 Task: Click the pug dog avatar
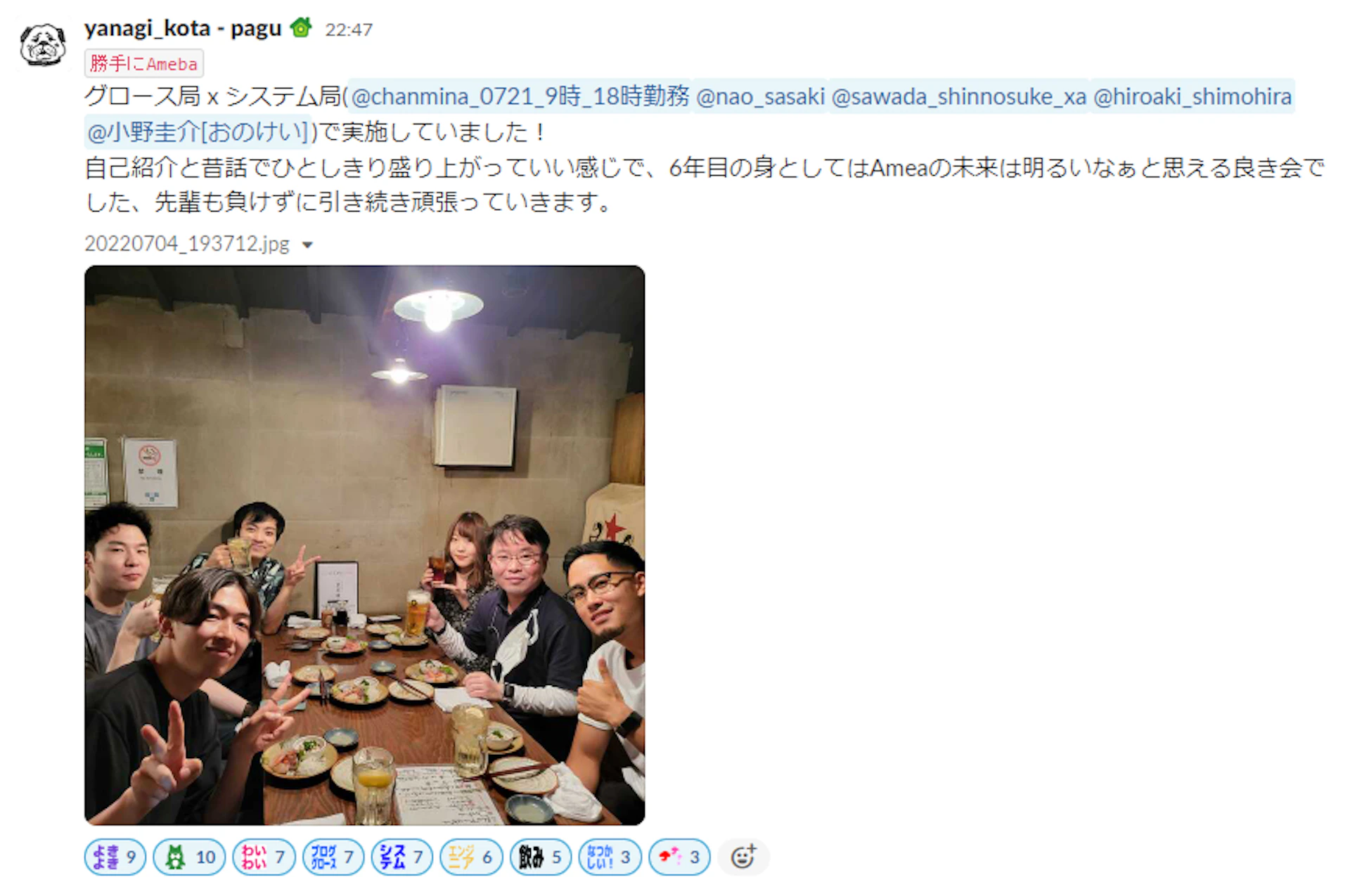tap(43, 44)
